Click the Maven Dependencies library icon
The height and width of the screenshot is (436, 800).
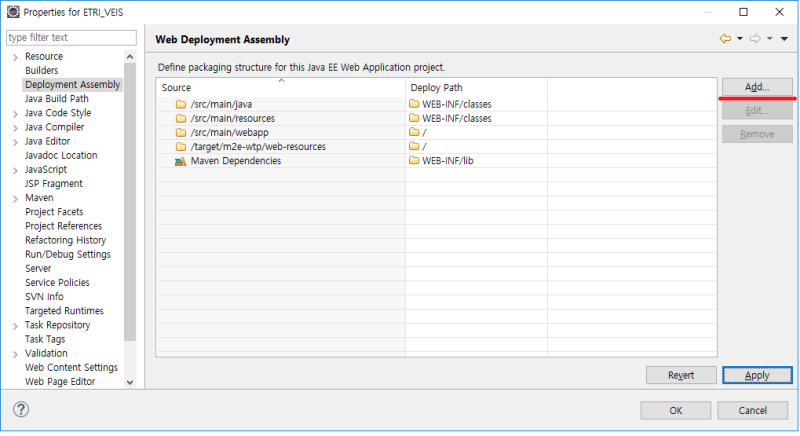[181, 161]
